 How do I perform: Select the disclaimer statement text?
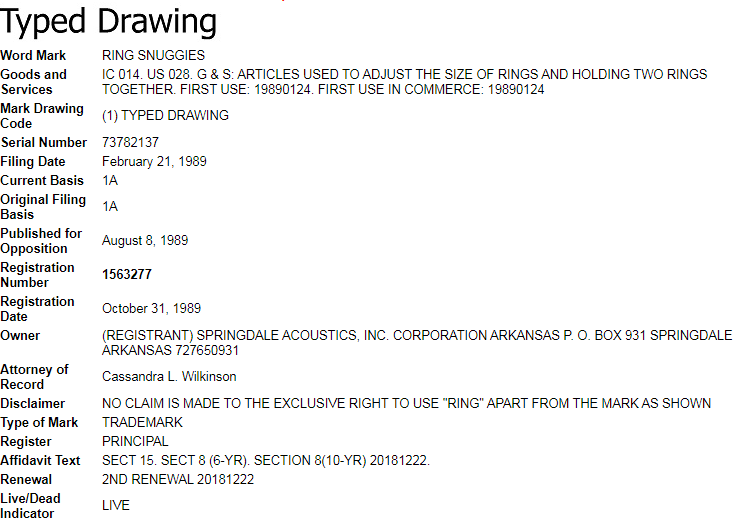pyautogui.click(x=406, y=404)
